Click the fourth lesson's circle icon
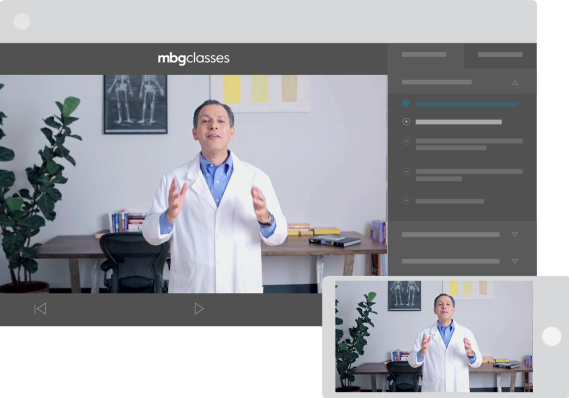Screen dimensions: 569x398 pyautogui.click(x=406, y=172)
